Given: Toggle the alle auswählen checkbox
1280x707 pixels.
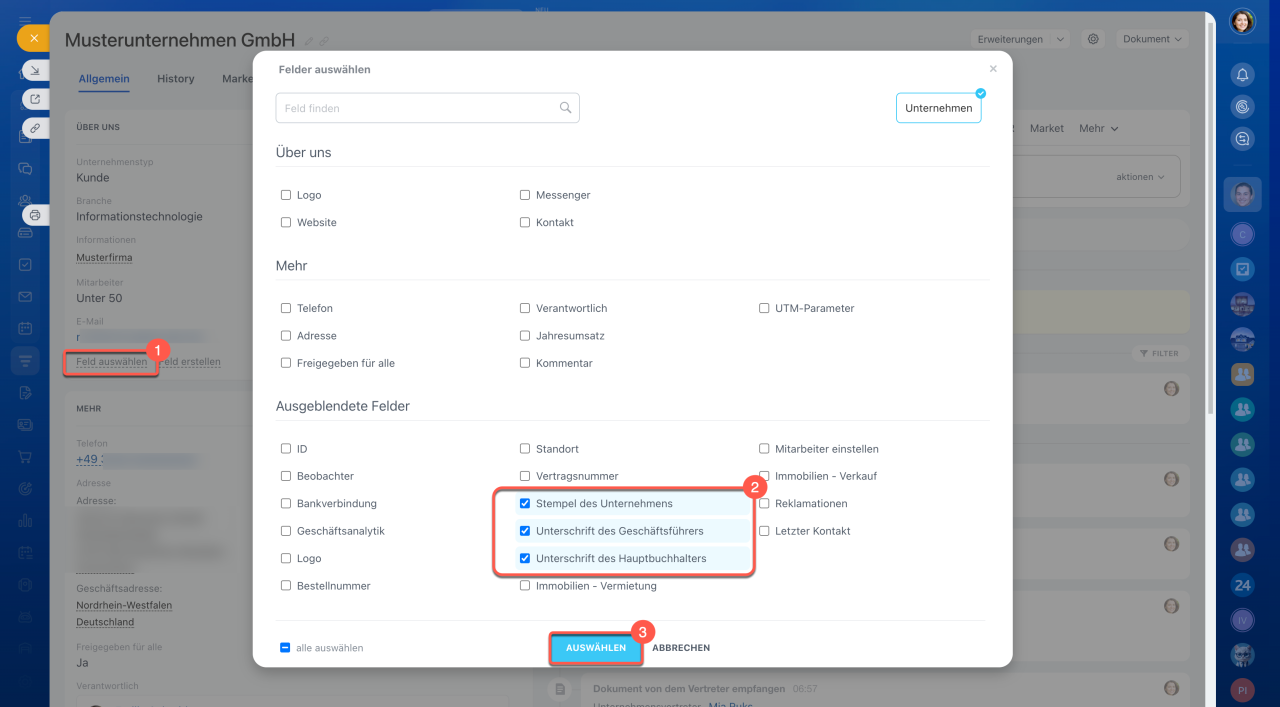Looking at the screenshot, I should click(x=285, y=648).
